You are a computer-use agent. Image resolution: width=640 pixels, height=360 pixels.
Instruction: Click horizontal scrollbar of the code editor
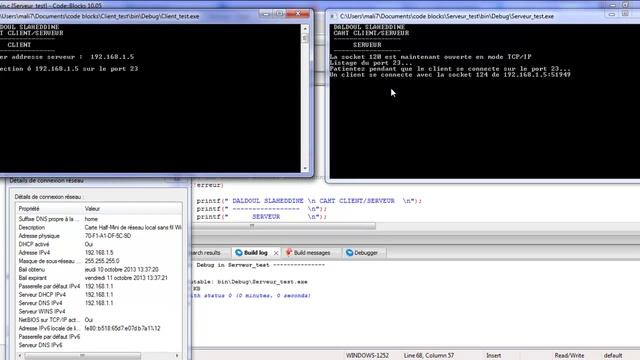pyautogui.click(x=284, y=226)
